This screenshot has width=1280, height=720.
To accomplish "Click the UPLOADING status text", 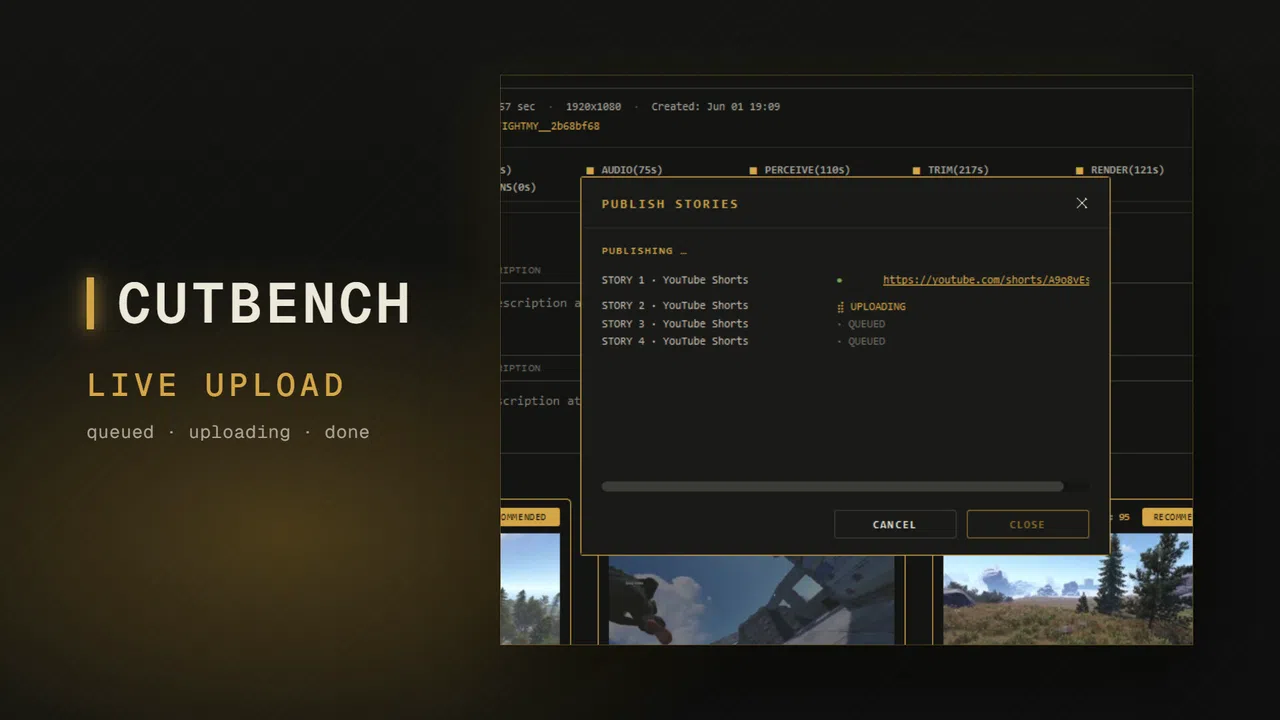I will 878,307.
